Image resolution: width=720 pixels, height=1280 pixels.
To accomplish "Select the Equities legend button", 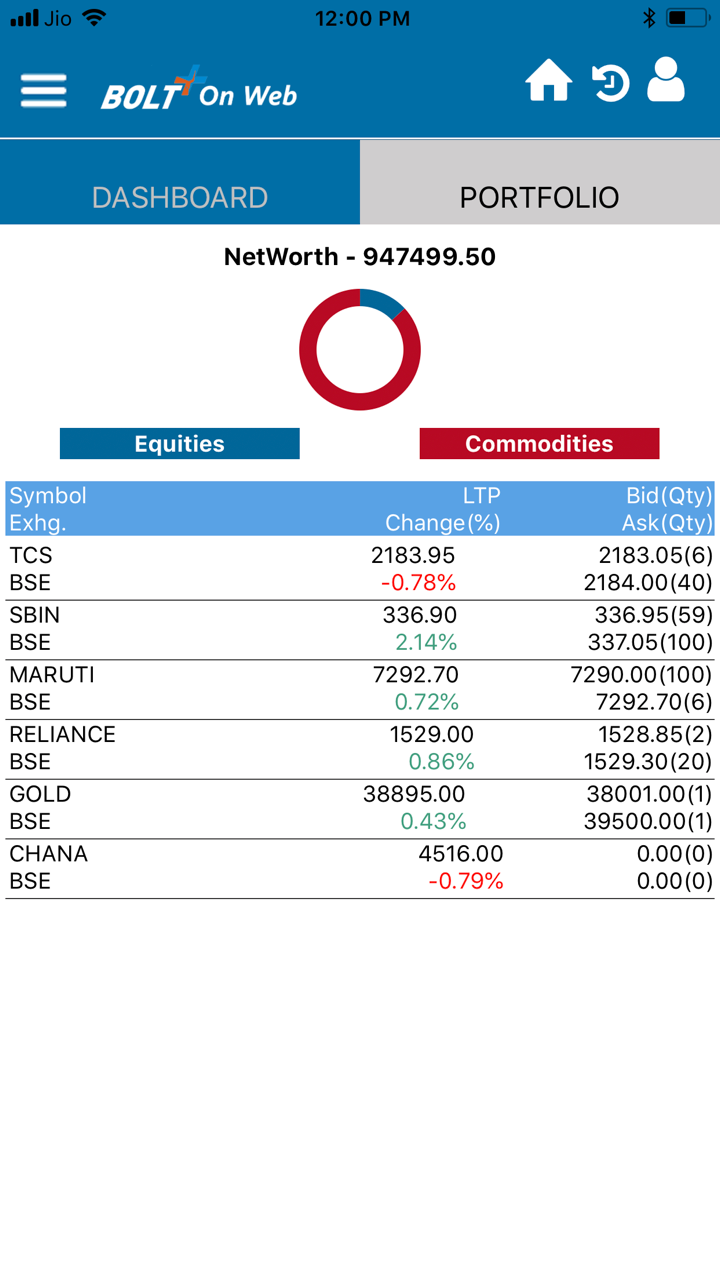I will tap(180, 444).
